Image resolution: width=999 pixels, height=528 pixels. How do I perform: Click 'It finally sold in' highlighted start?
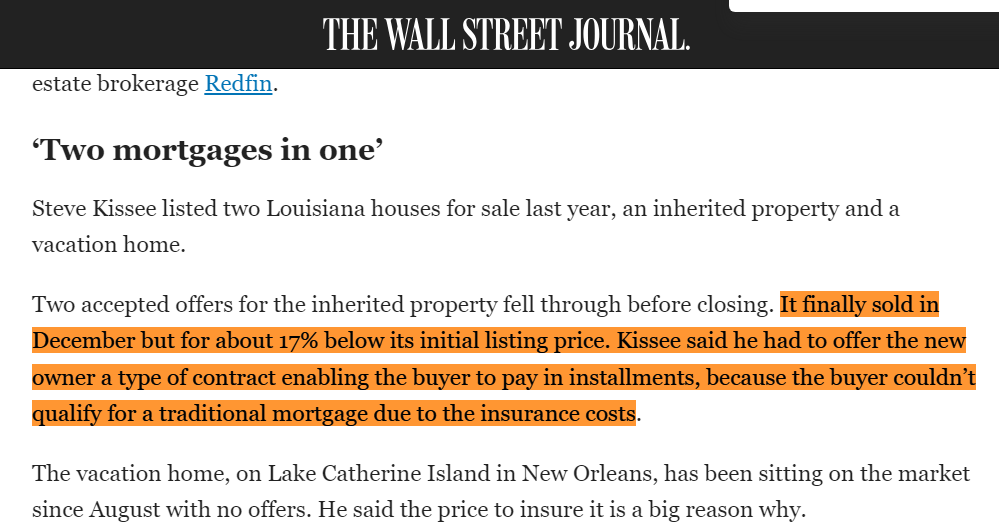(x=859, y=304)
